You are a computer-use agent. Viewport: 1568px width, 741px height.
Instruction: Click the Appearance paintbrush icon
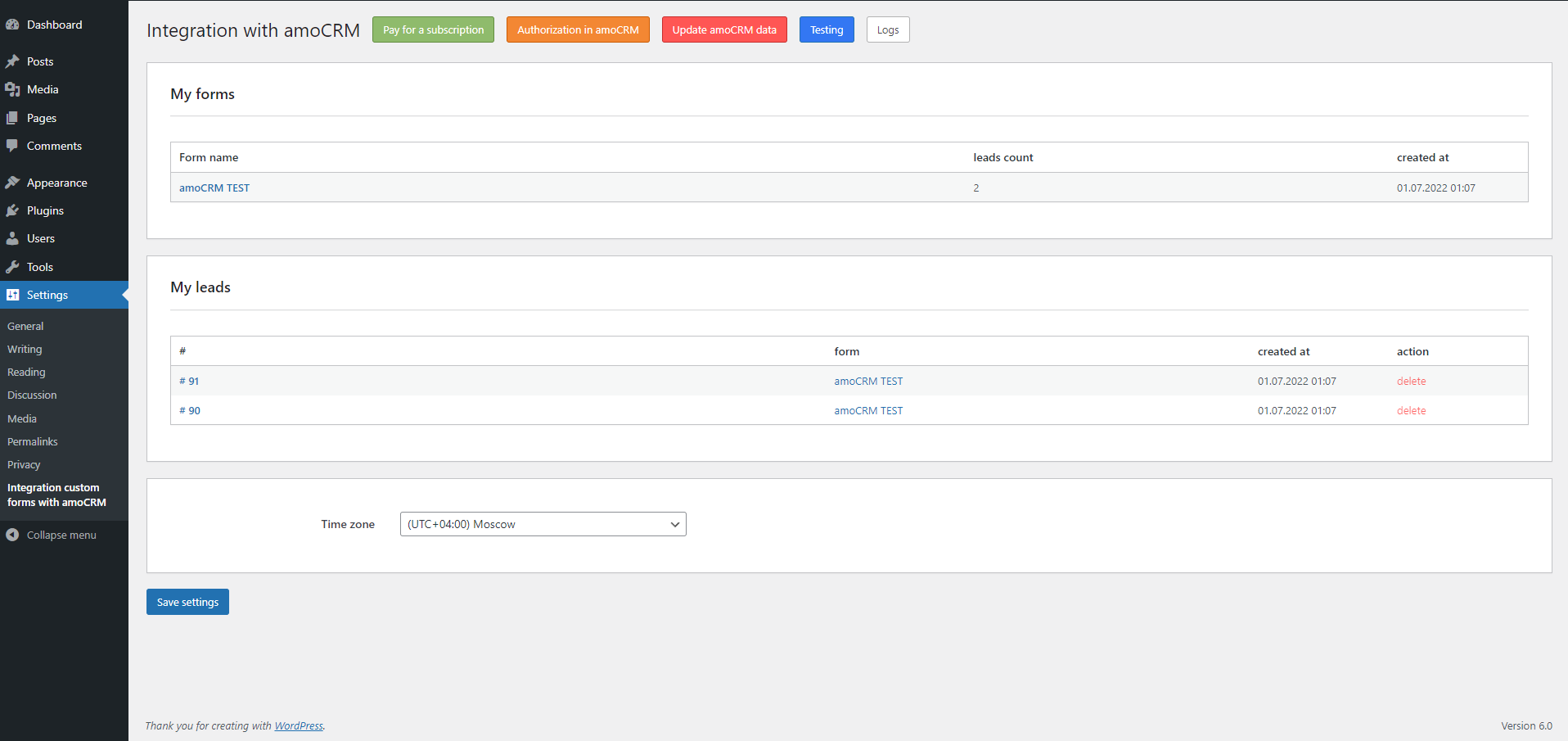(x=12, y=183)
